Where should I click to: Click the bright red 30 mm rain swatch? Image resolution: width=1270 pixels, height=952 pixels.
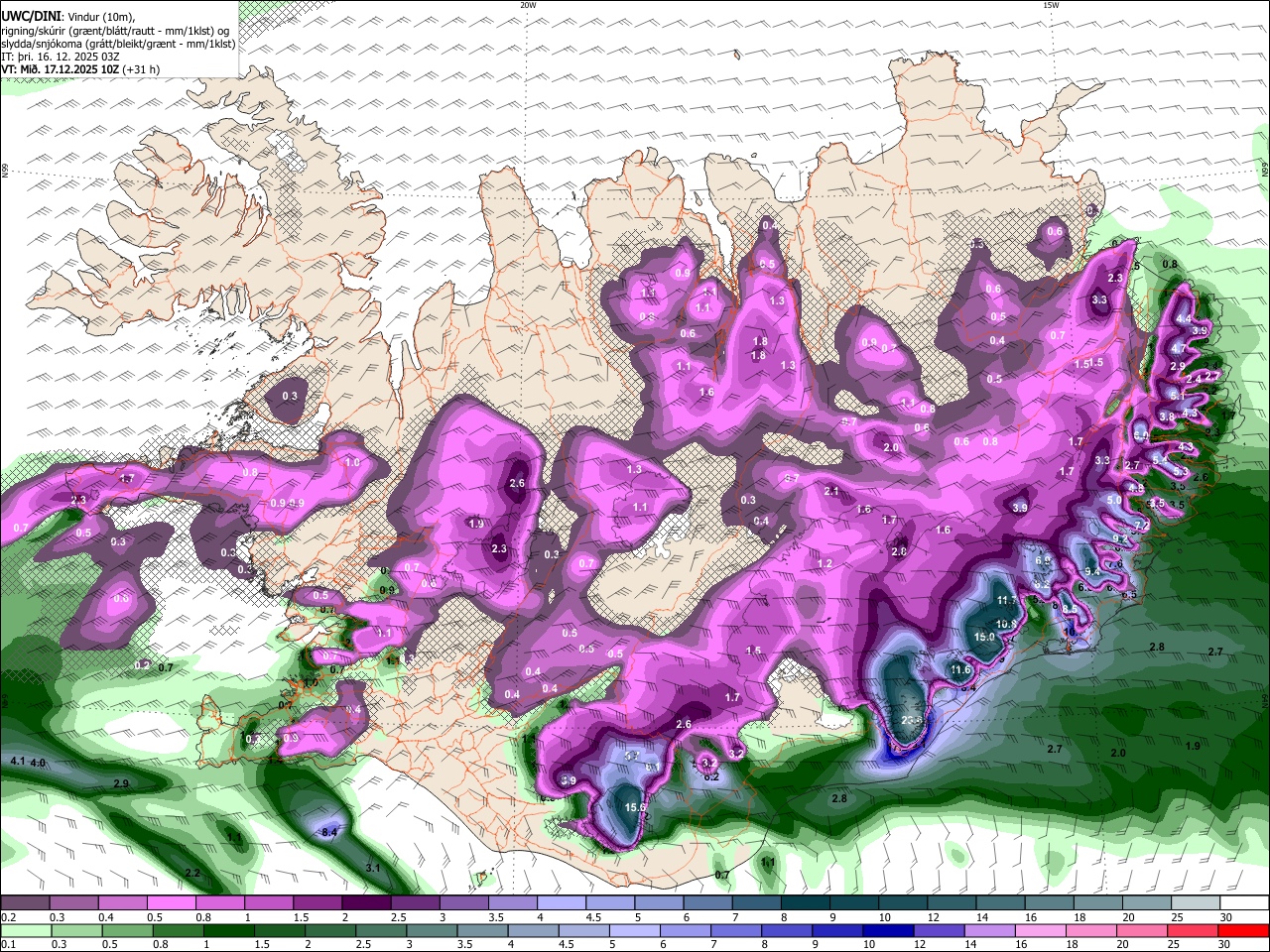[x=1243, y=930]
